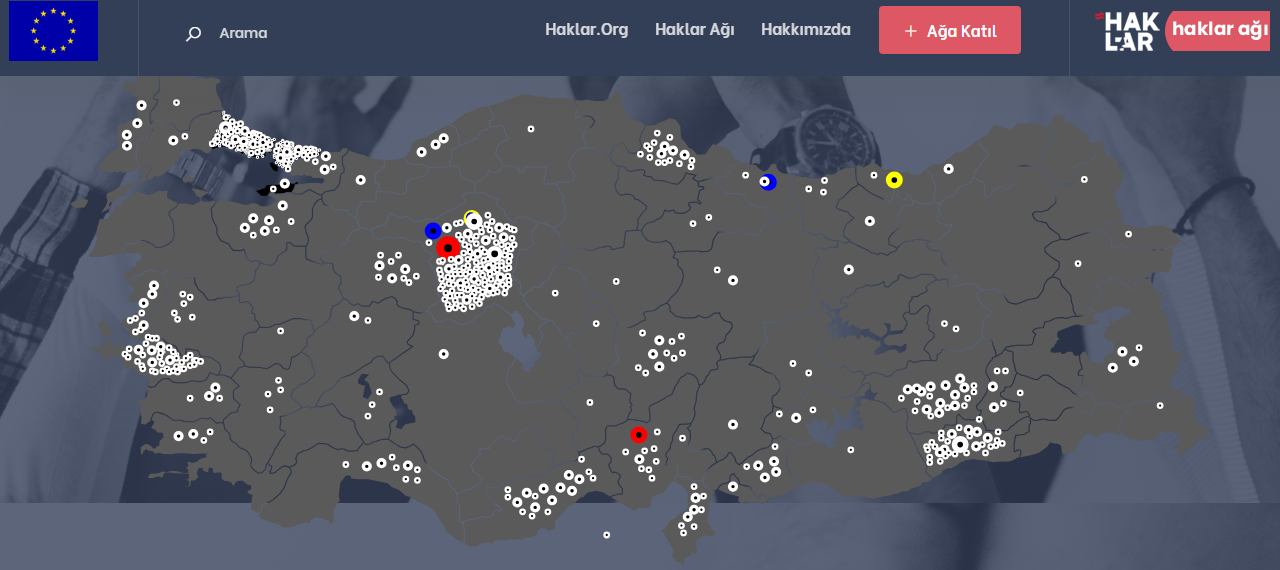
Task: Go to the Haklar Ağı menu item
Action: tap(694, 30)
